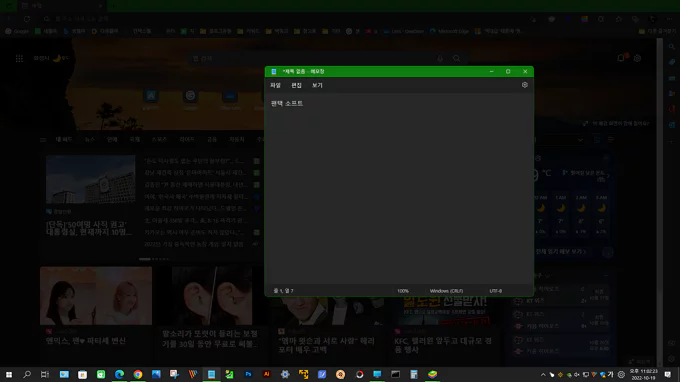Viewport: 680px width, 382px height.
Task: Open the Google bookmark in Edge
Action: 17,31
